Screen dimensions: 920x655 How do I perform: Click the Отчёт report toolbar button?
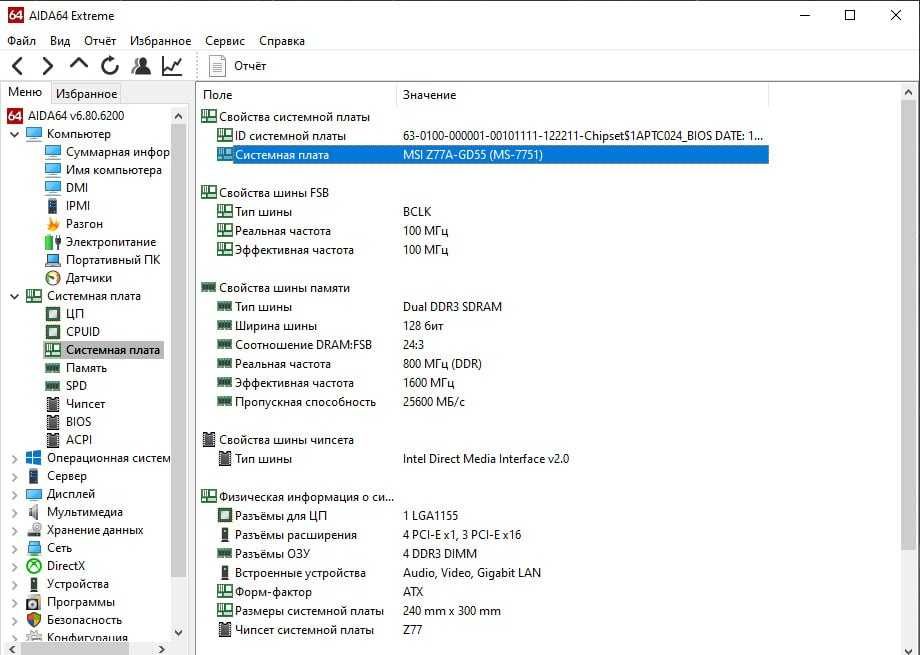pyautogui.click(x=238, y=66)
